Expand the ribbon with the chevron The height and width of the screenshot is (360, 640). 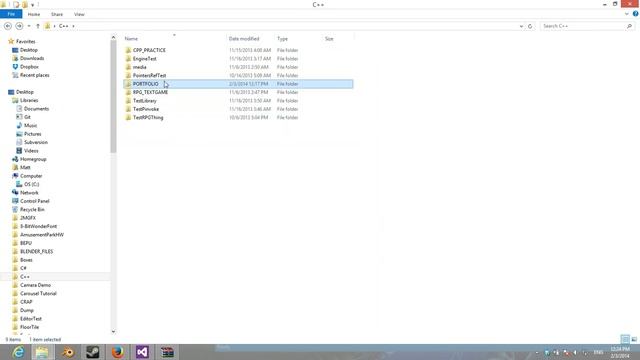[x=627, y=14]
